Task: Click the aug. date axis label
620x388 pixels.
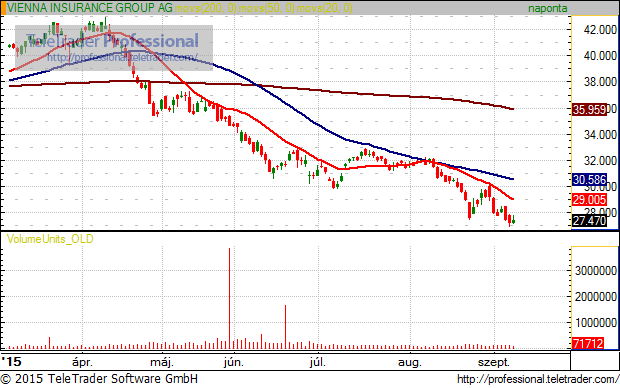Action: pyautogui.click(x=410, y=363)
